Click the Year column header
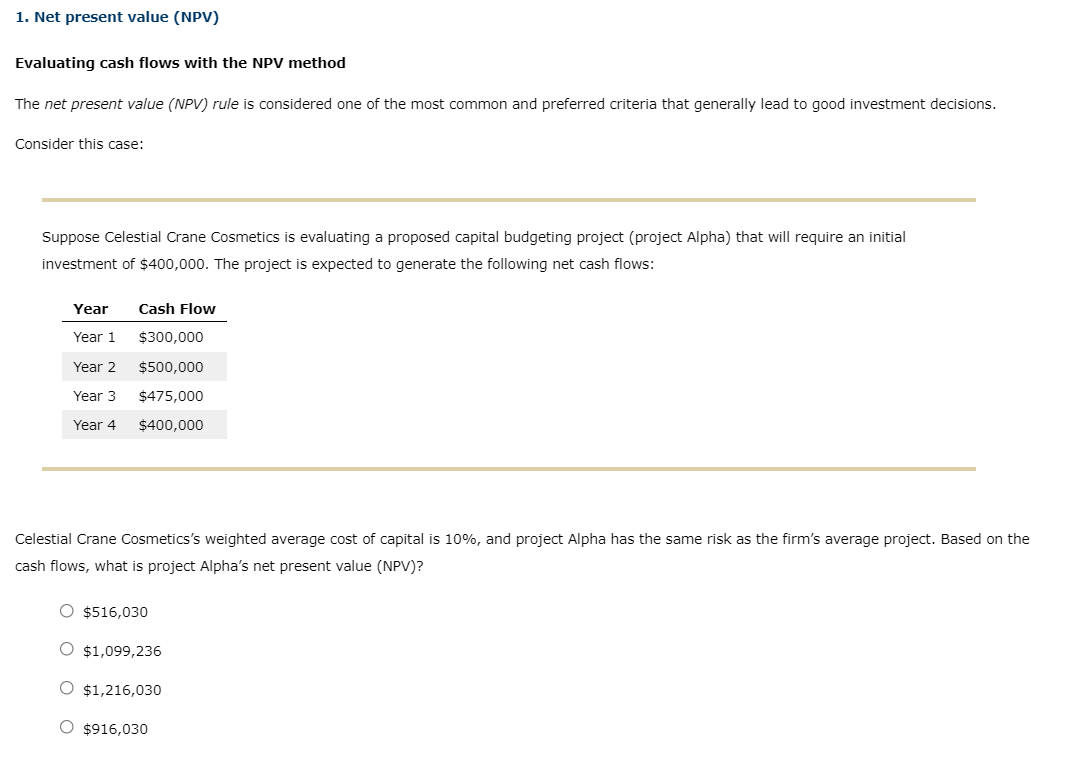Screen dimensions: 1071x769 point(90,308)
